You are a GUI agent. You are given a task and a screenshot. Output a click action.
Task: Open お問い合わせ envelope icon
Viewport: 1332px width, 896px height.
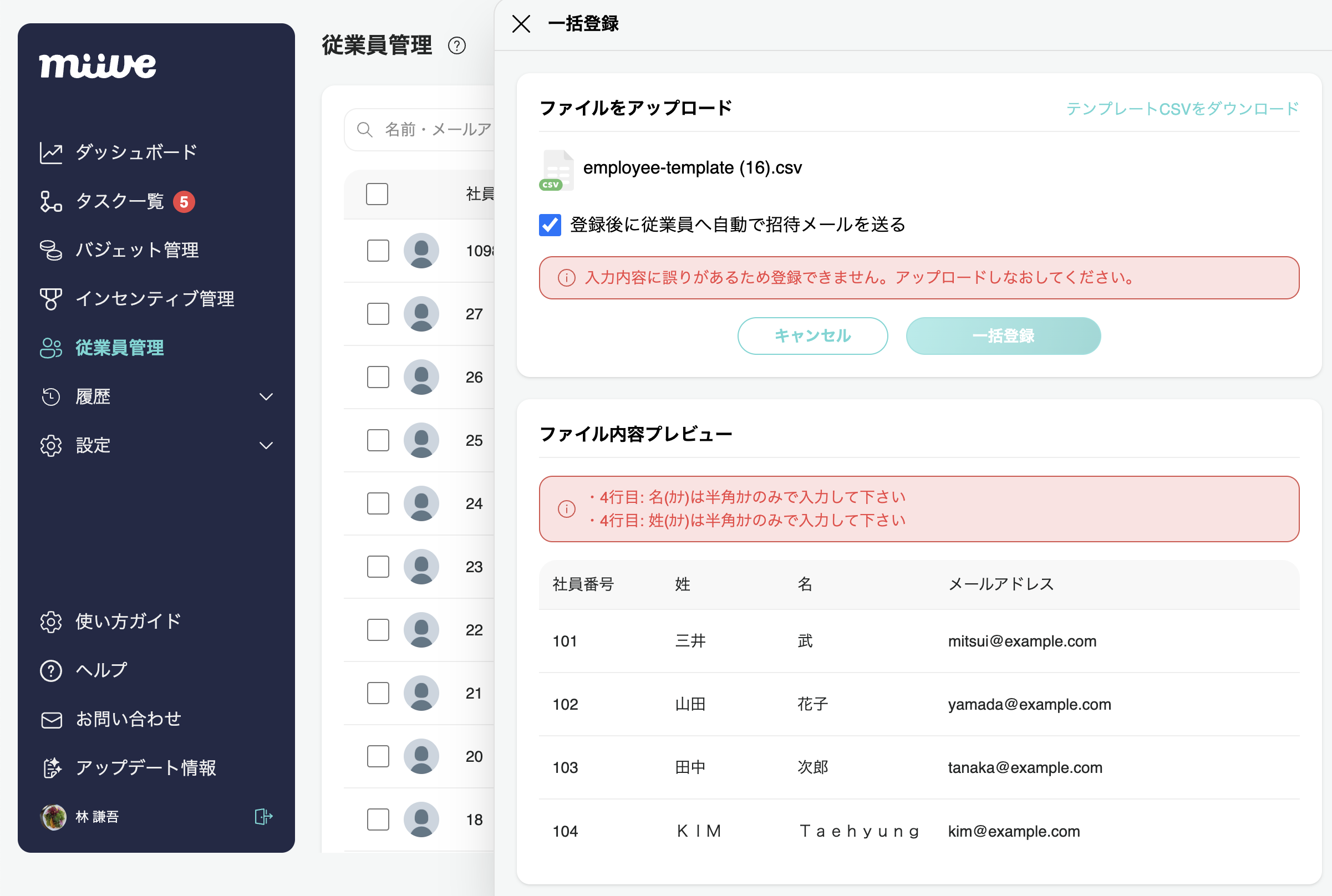pos(51,719)
